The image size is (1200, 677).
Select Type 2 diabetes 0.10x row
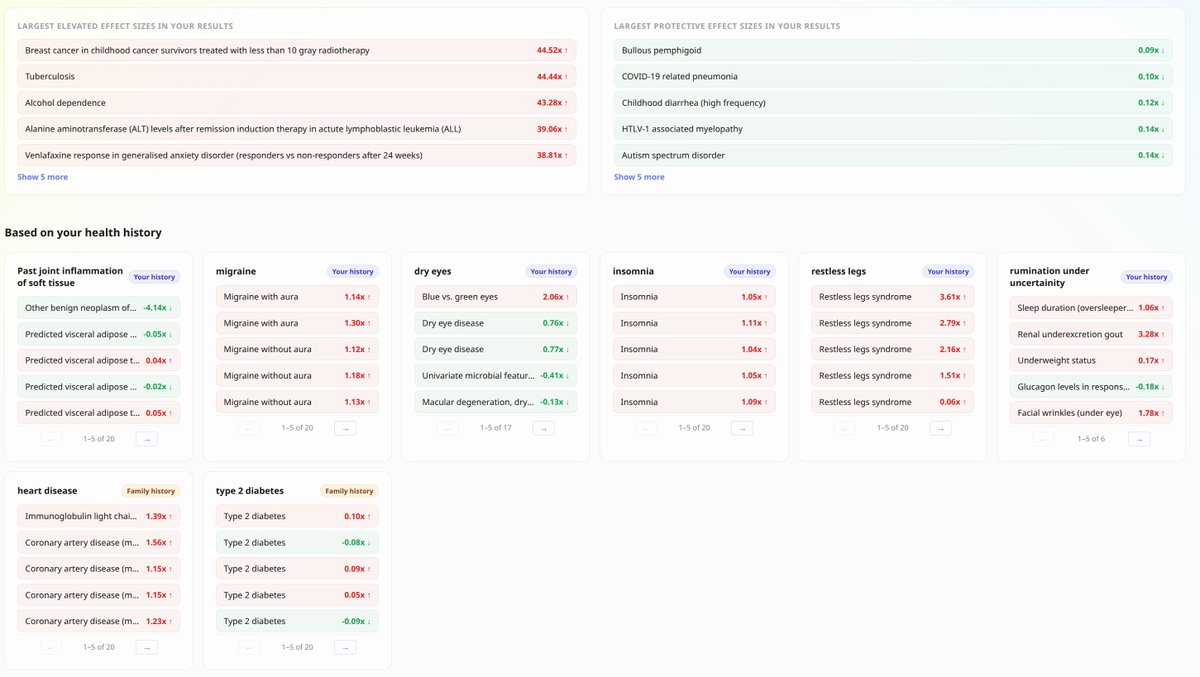(297, 516)
